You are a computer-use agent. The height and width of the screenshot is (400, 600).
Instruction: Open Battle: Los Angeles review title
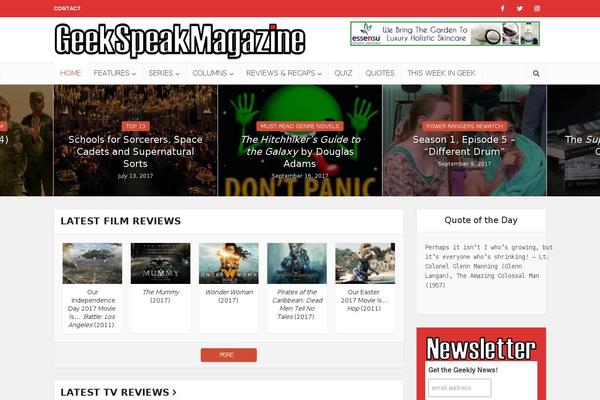(x=92, y=309)
